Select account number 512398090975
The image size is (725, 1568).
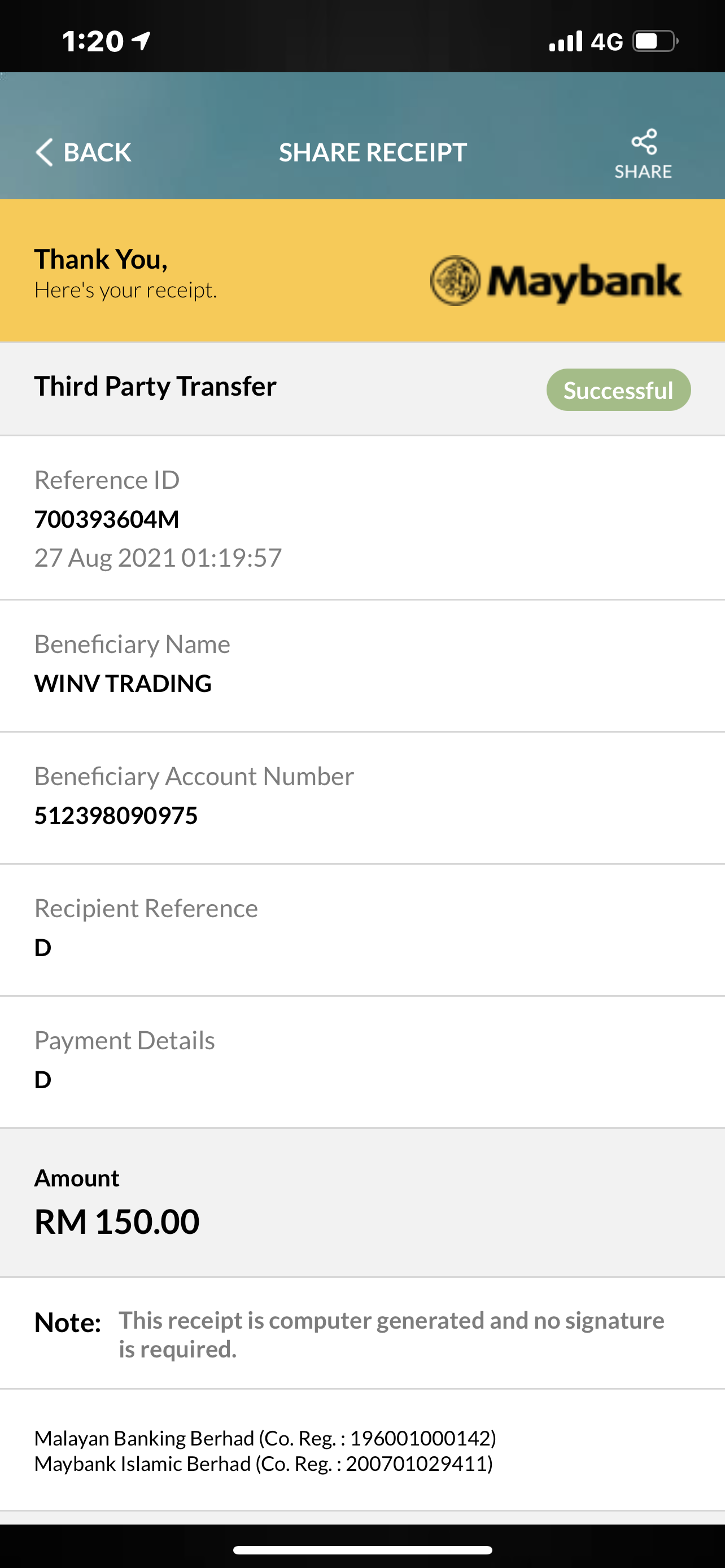(x=116, y=816)
